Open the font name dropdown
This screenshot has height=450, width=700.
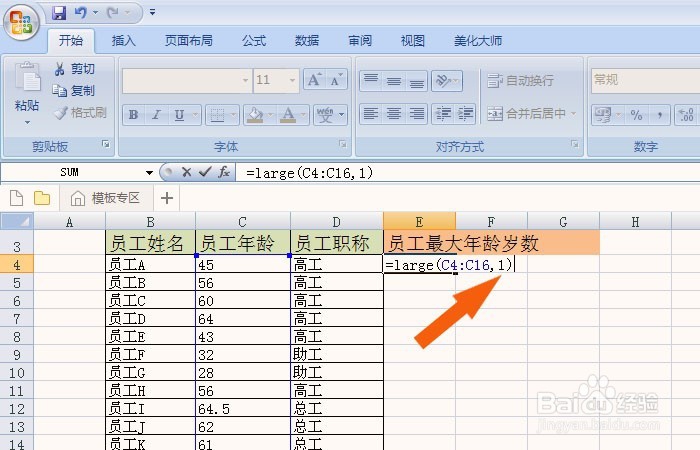click(245, 80)
